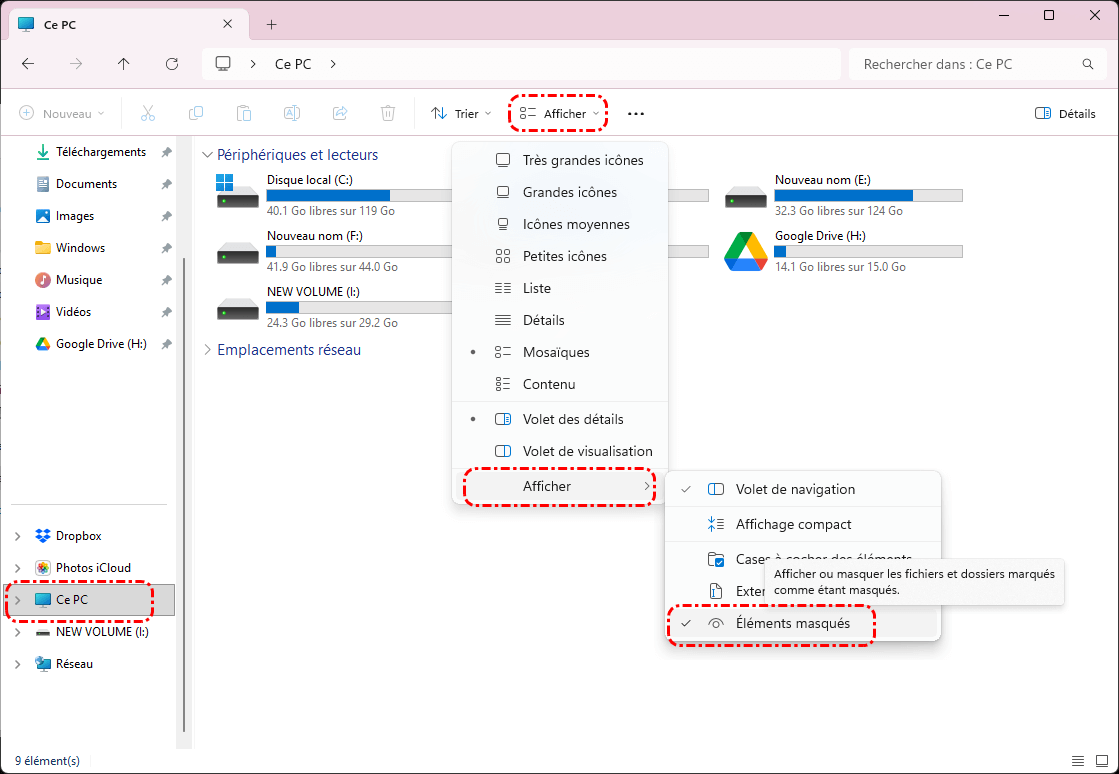Screen dimensions: 1119x774
Task: Toggle the Détails pane button
Action: point(1065,114)
